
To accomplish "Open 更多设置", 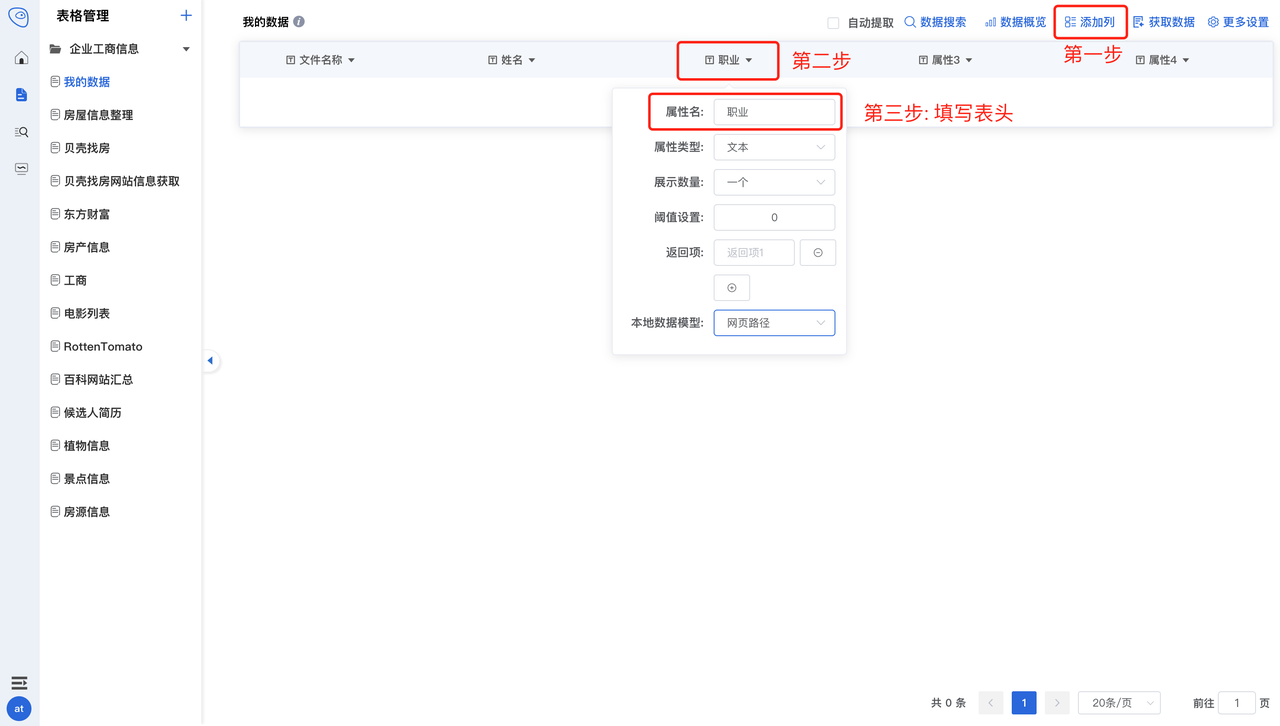I will (x=1238, y=22).
